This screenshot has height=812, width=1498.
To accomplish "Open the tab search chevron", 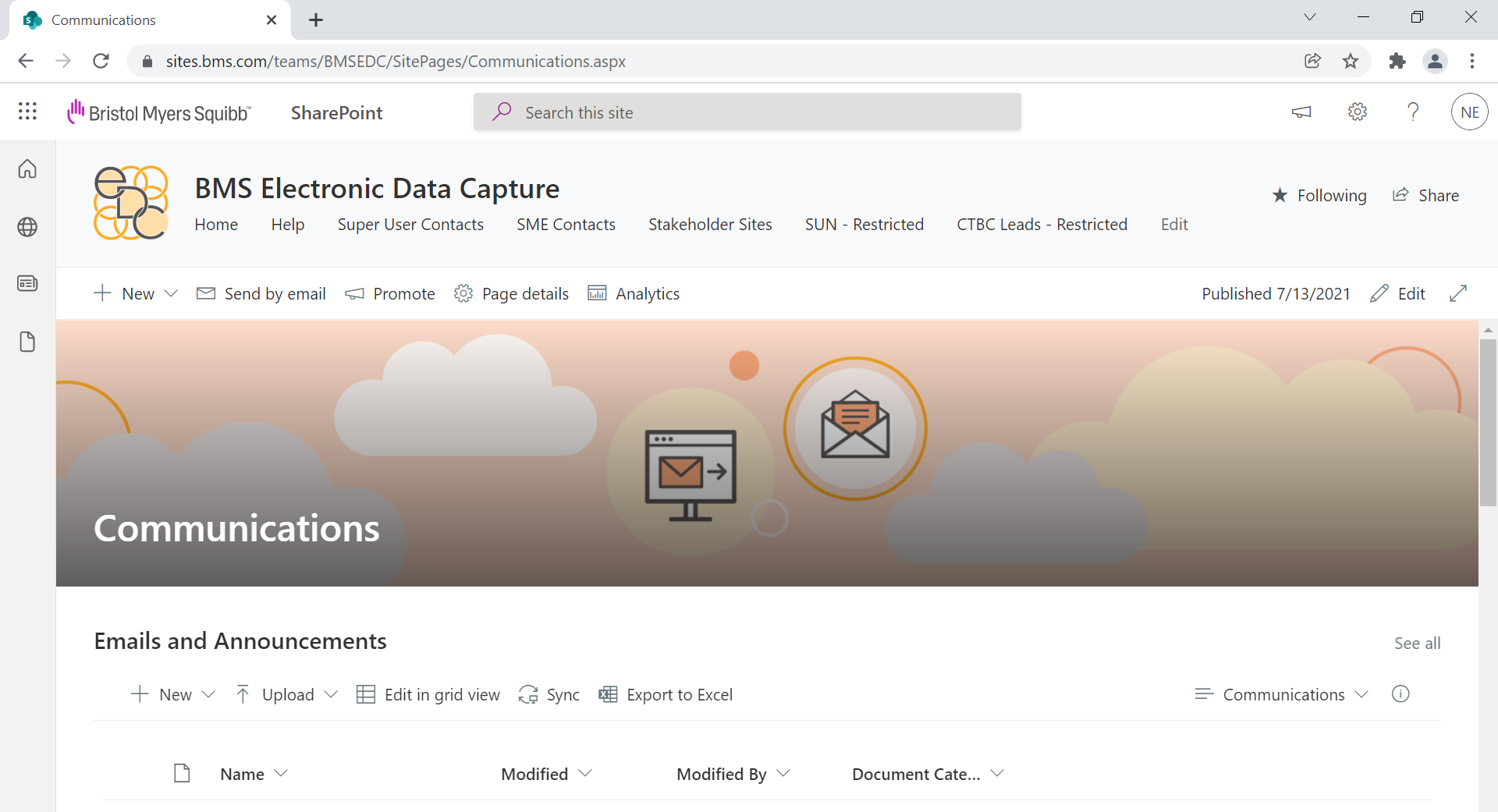I will coord(1310,17).
